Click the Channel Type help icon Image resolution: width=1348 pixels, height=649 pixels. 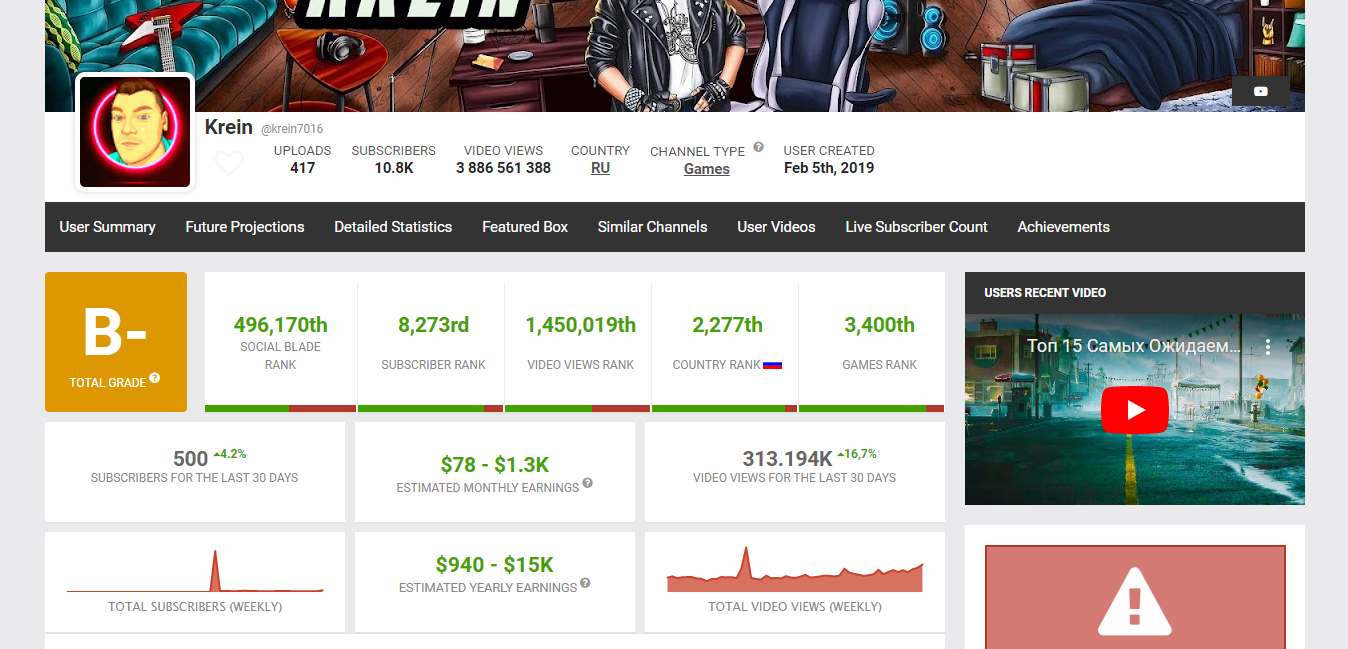point(759,147)
